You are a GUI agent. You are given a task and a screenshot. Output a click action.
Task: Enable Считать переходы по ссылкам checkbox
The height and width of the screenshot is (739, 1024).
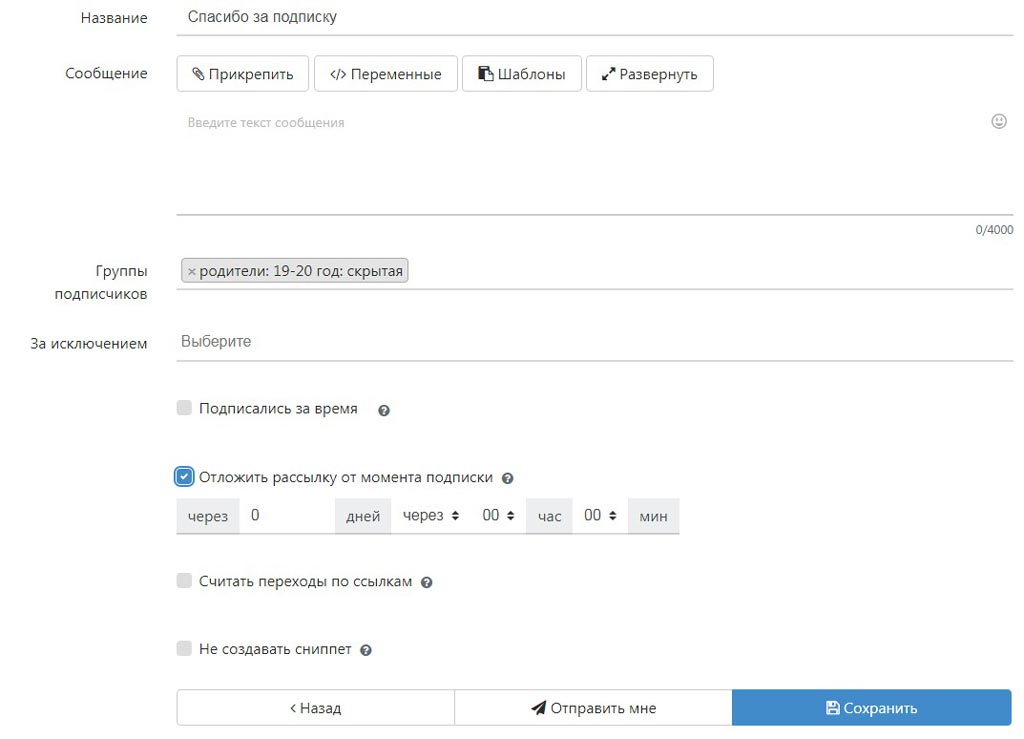point(184,581)
